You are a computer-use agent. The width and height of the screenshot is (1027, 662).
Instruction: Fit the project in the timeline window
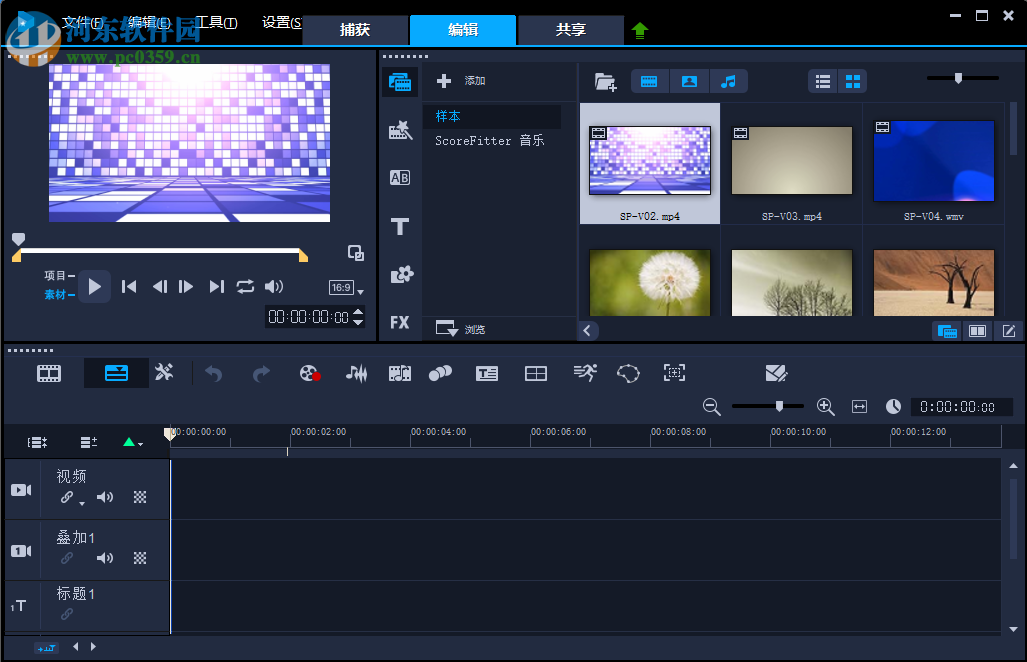(x=859, y=406)
